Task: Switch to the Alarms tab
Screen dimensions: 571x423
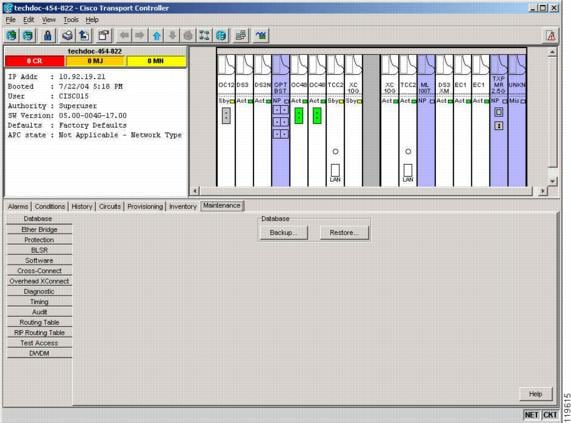Action: coord(18,206)
